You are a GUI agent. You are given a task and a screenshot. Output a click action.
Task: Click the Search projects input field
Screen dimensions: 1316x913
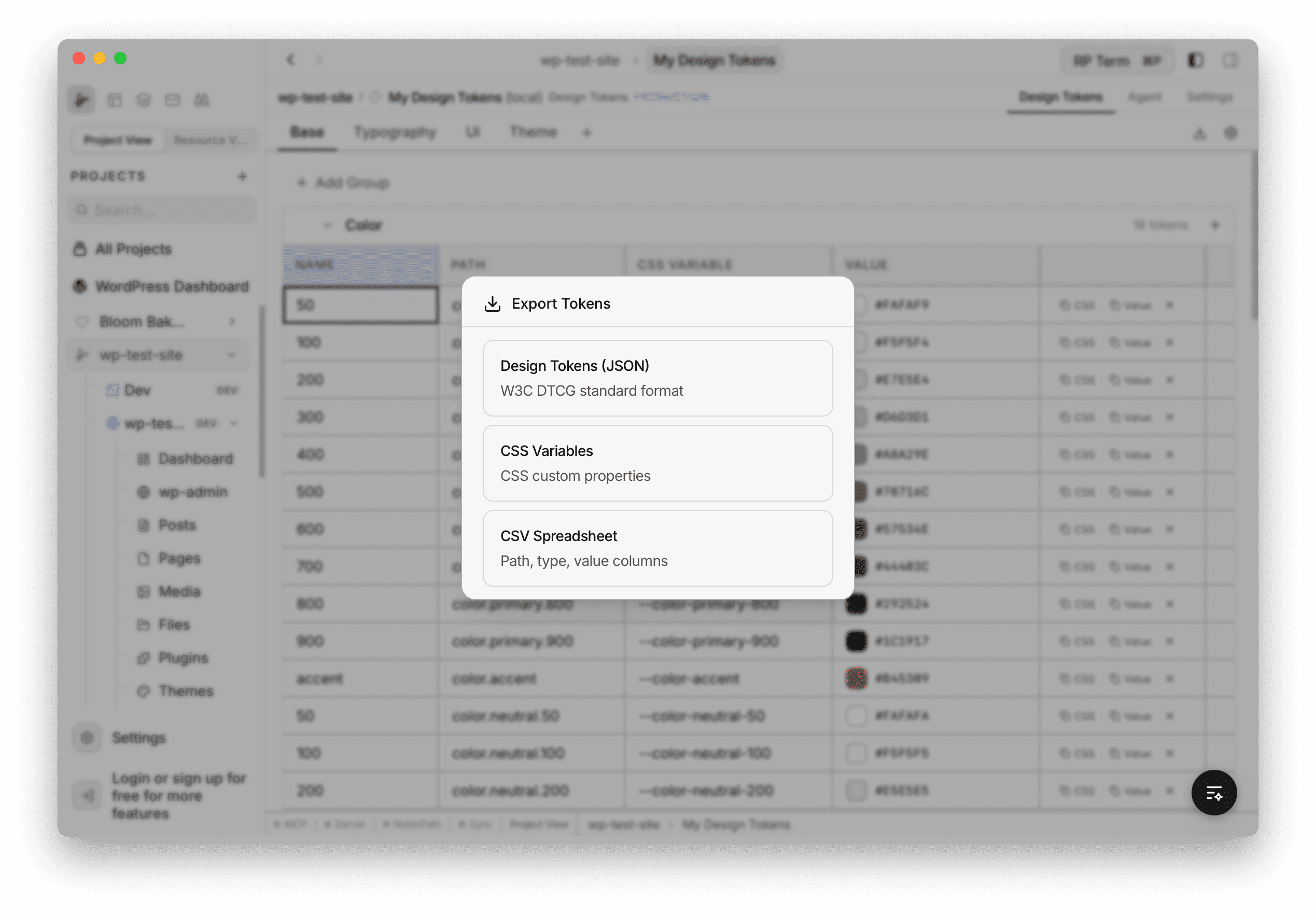click(162, 210)
